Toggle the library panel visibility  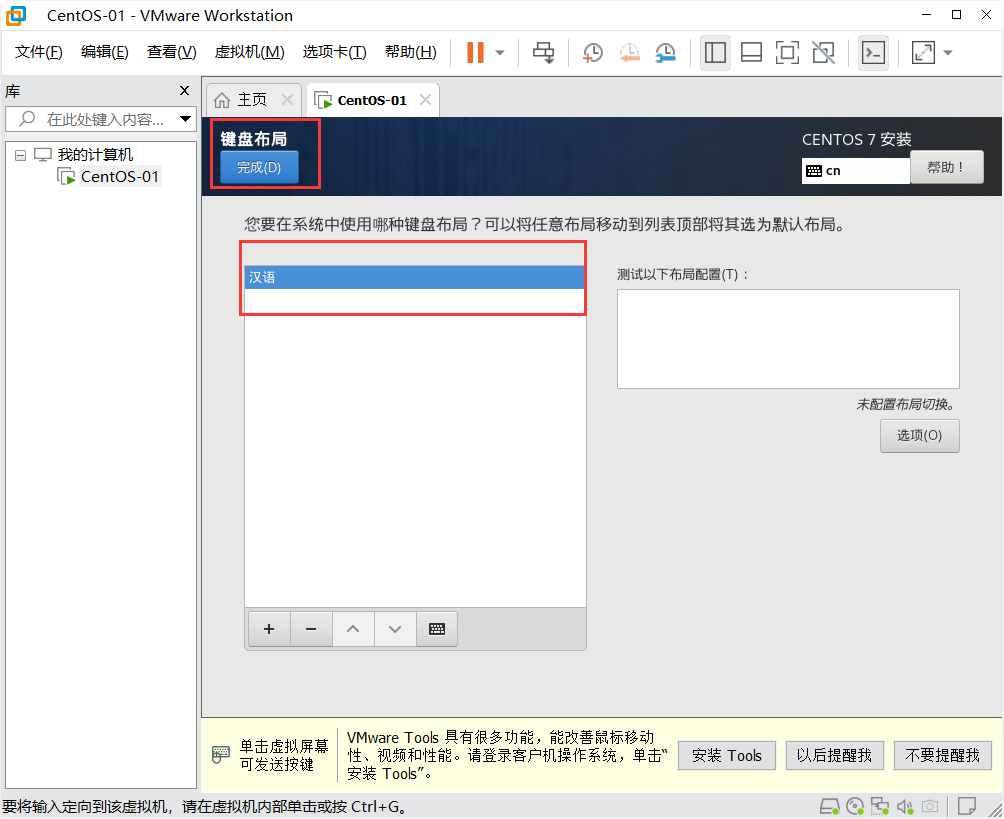[715, 52]
